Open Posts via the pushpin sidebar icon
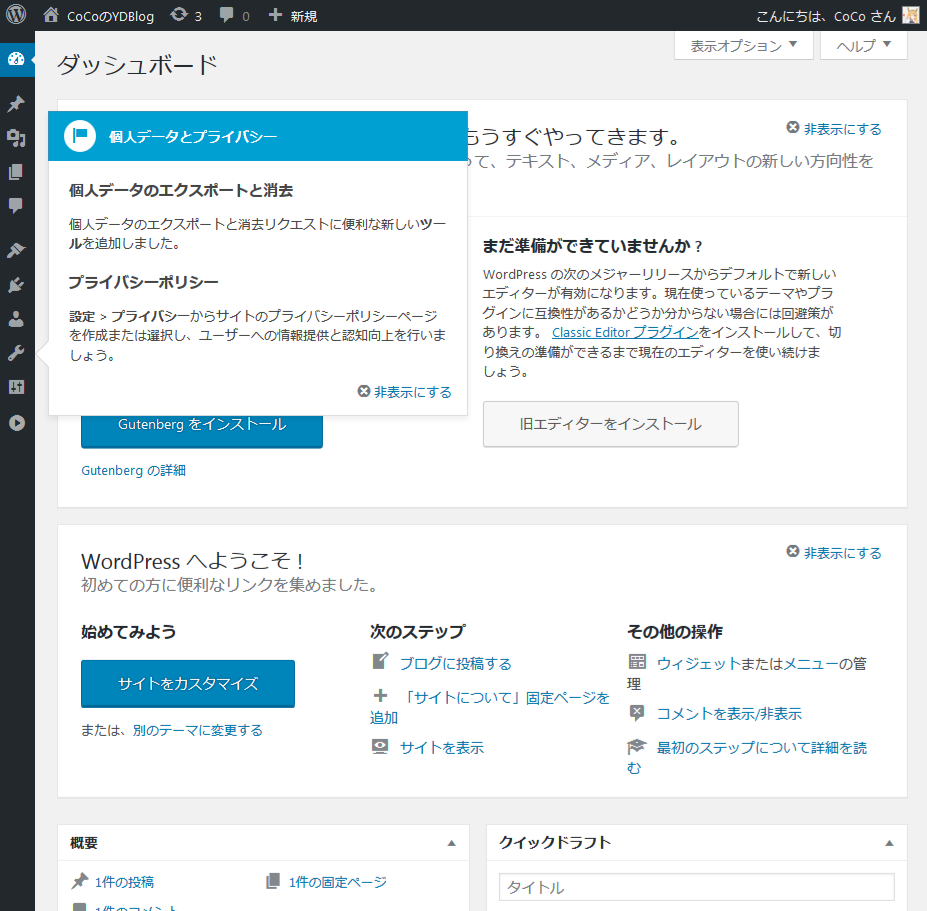 click(17, 103)
